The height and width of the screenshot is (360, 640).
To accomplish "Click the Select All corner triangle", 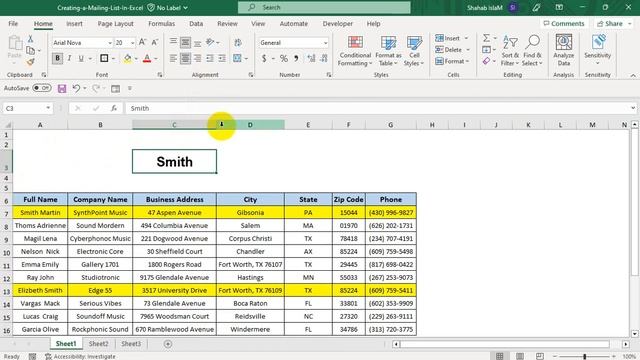I will 7,125.
